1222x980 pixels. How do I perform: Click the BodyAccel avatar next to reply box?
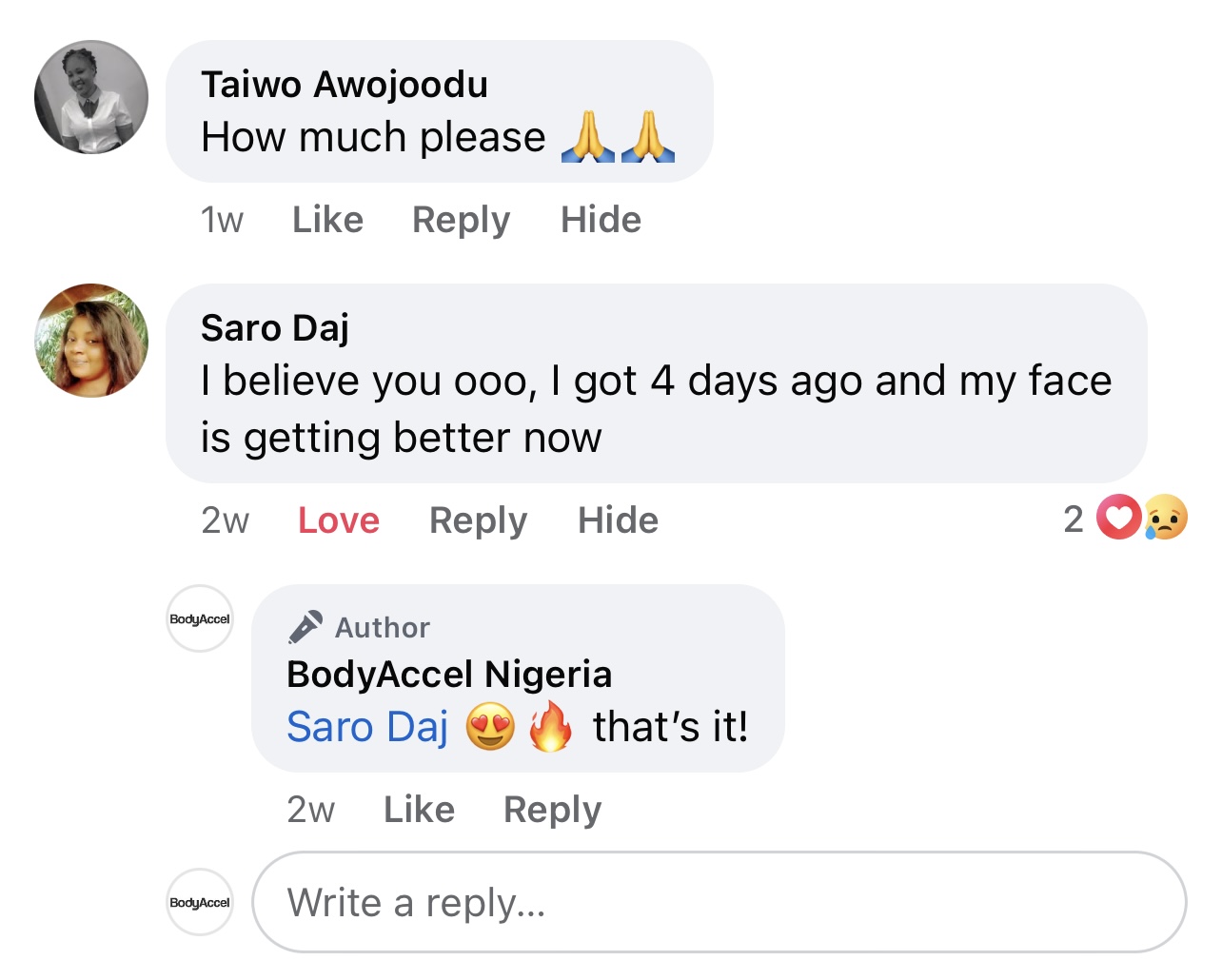(200, 902)
